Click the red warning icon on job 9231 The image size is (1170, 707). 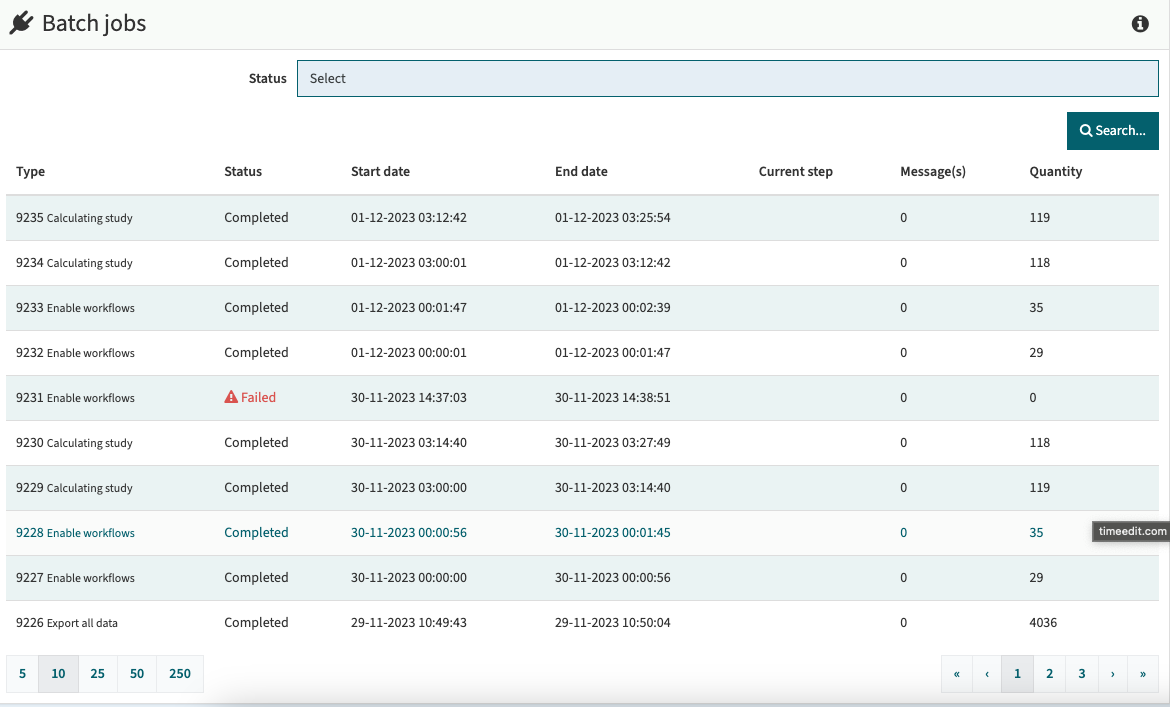(x=231, y=398)
